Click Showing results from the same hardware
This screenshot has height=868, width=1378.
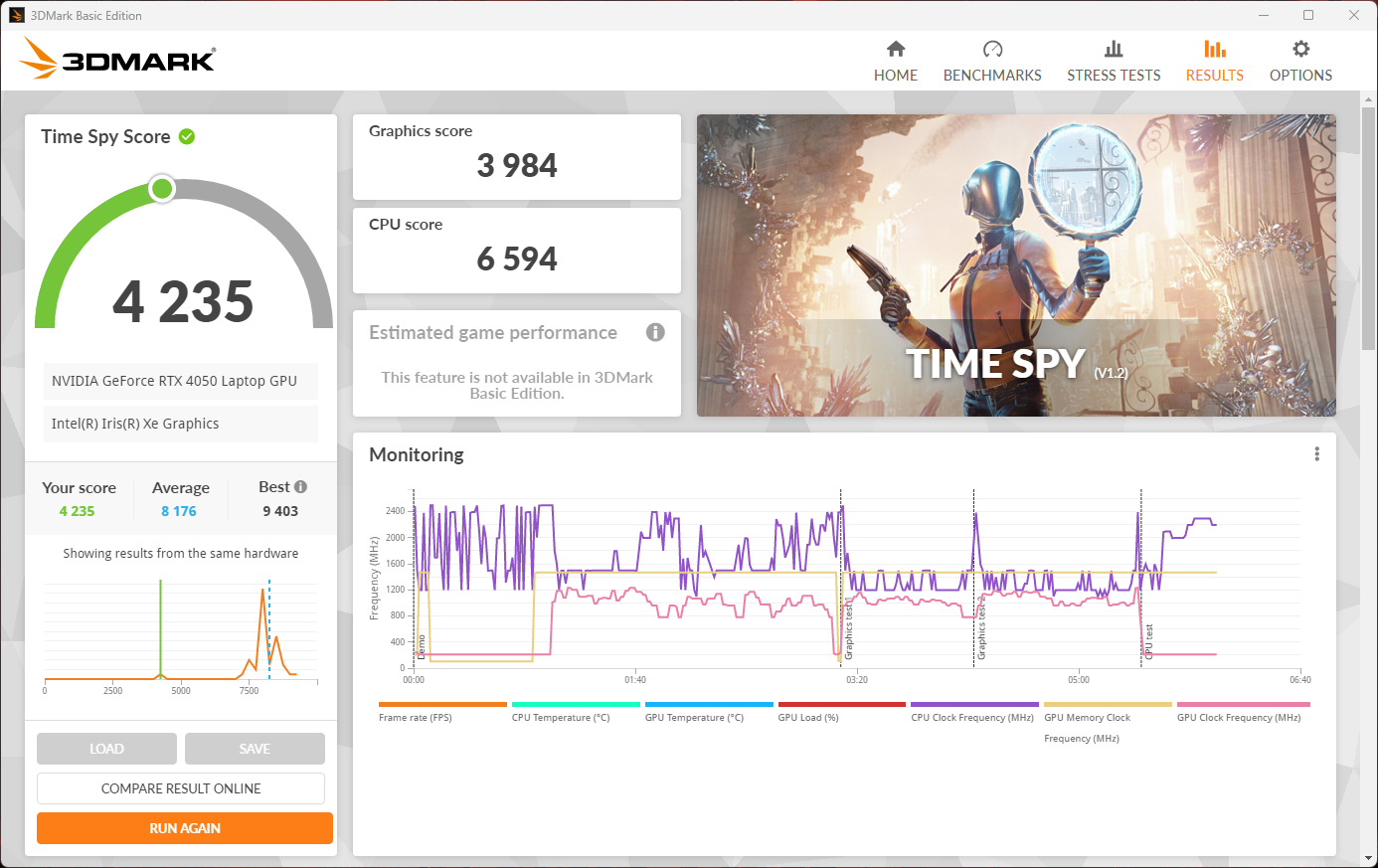click(x=181, y=554)
